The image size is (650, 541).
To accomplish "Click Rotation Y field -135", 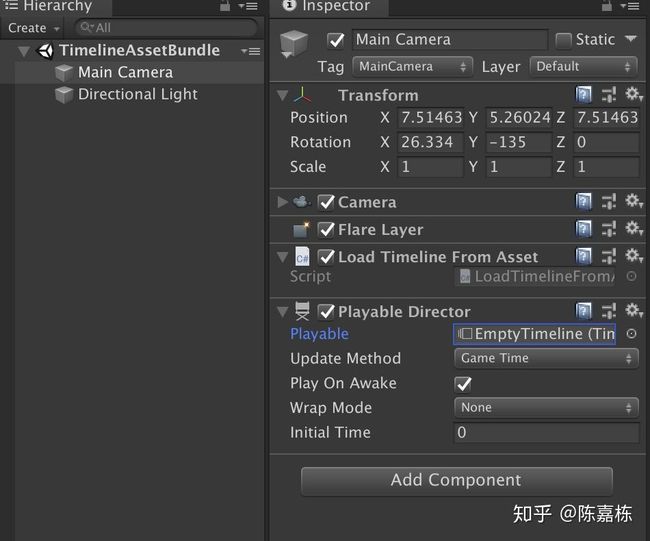I will pyautogui.click(x=519, y=142).
